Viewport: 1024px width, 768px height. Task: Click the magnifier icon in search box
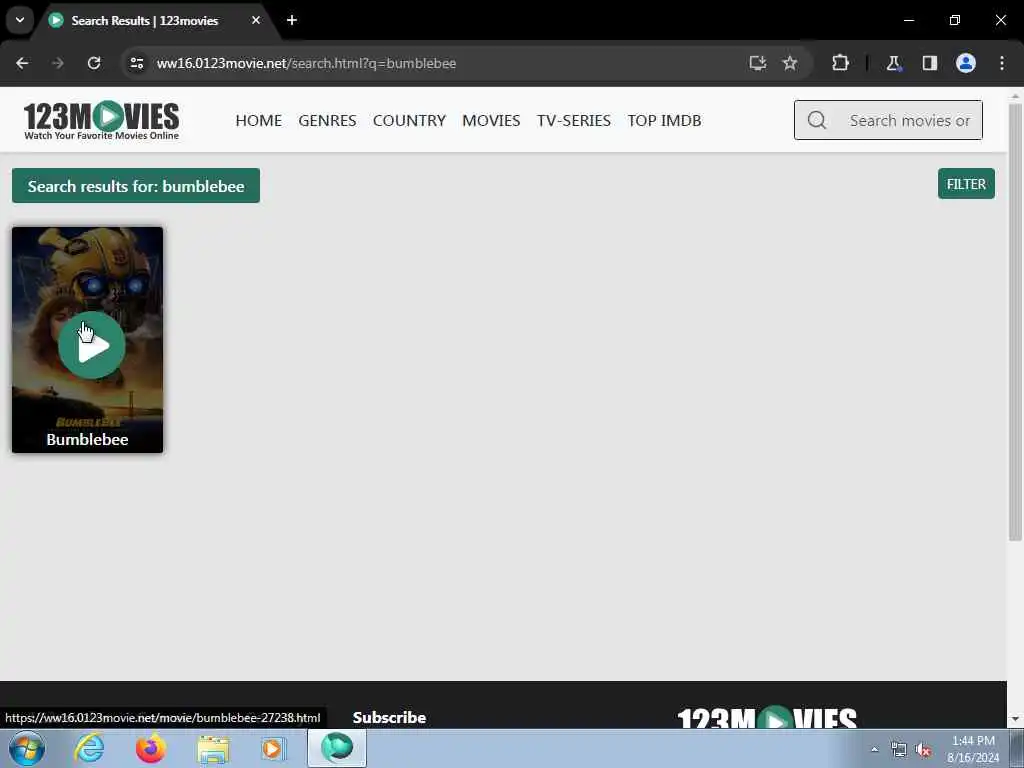817,120
